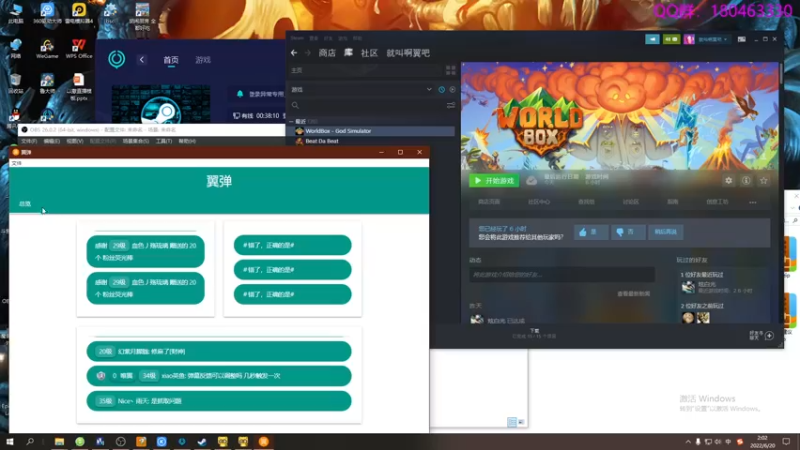This screenshot has height=450, width=800.
Task: Click the green friends-online button in Steam header
Action: 671,39
